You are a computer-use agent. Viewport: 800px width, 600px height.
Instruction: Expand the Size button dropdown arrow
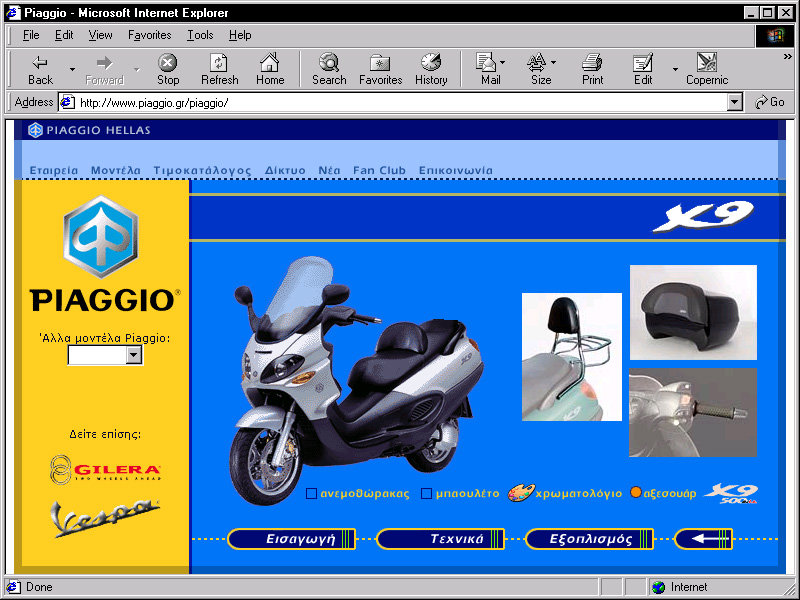point(554,62)
